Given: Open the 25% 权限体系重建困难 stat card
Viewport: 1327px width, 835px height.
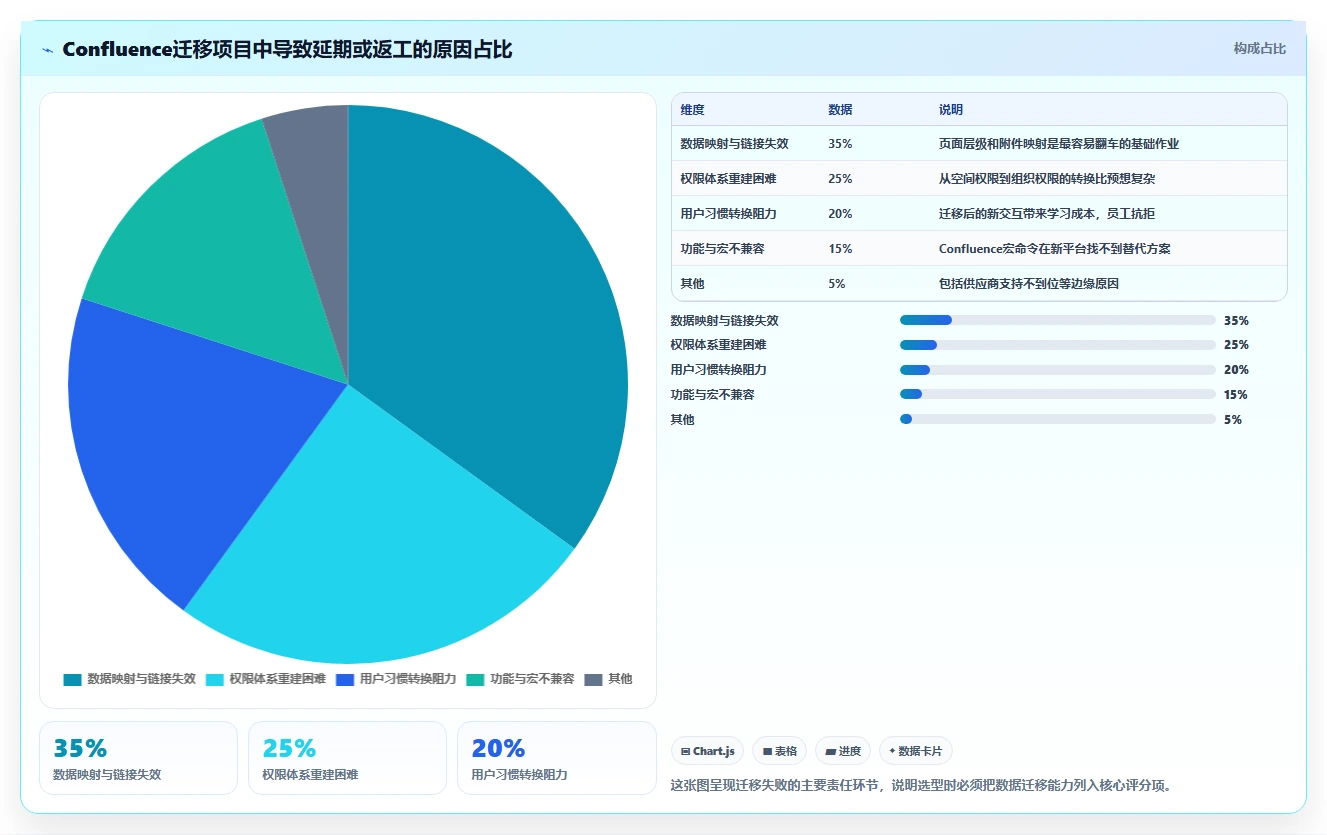Looking at the screenshot, I should (x=347, y=758).
